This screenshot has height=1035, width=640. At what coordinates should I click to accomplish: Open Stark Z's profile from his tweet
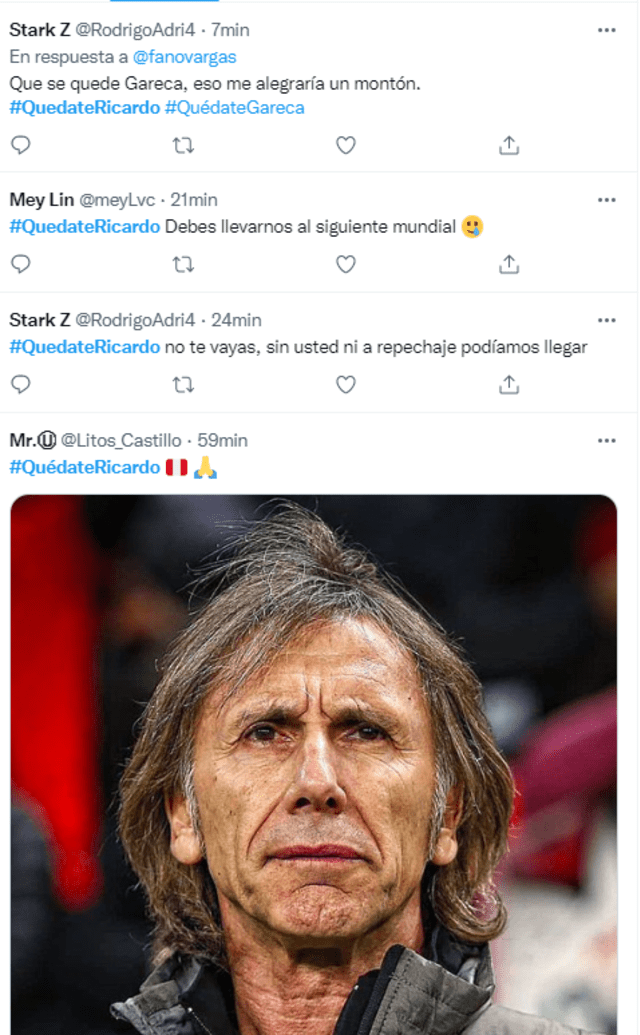point(38,29)
